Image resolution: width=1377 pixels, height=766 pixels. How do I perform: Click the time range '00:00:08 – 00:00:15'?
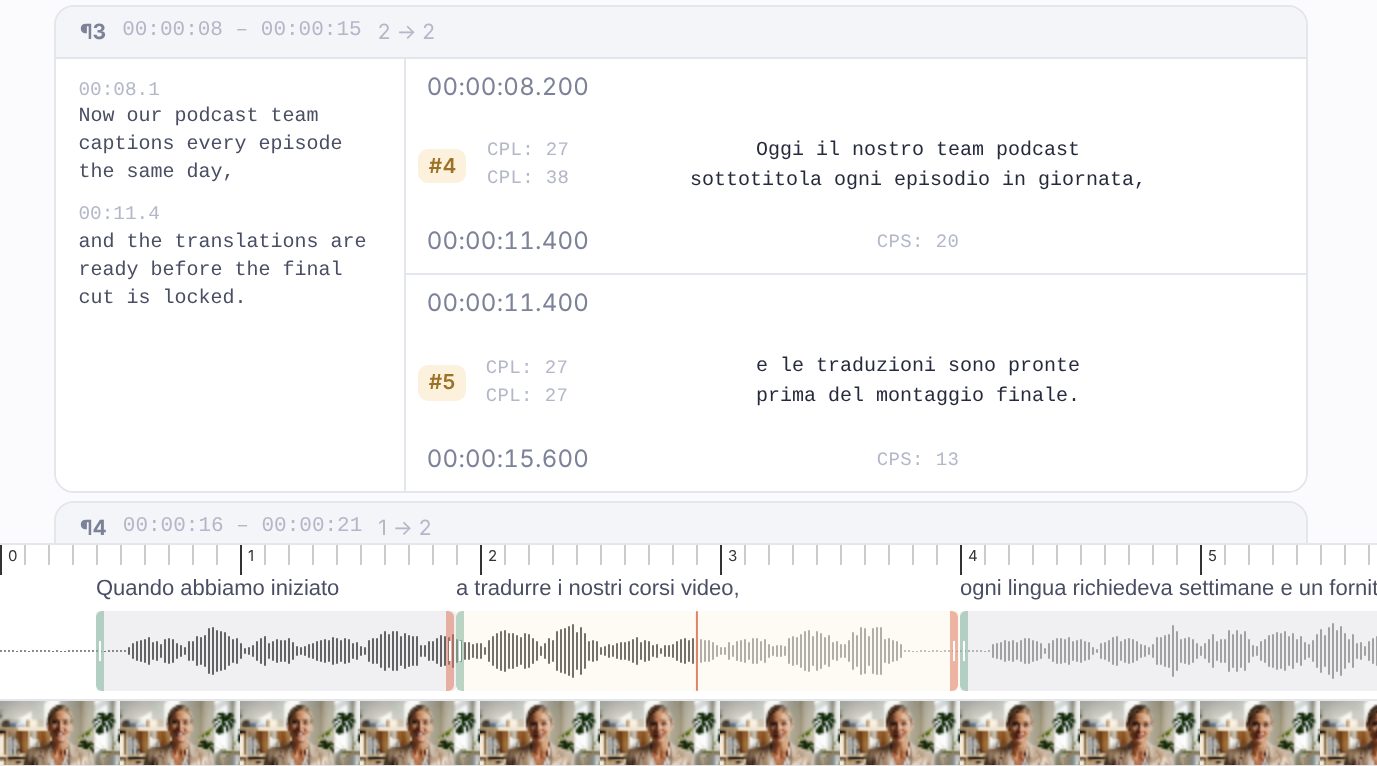(x=242, y=30)
